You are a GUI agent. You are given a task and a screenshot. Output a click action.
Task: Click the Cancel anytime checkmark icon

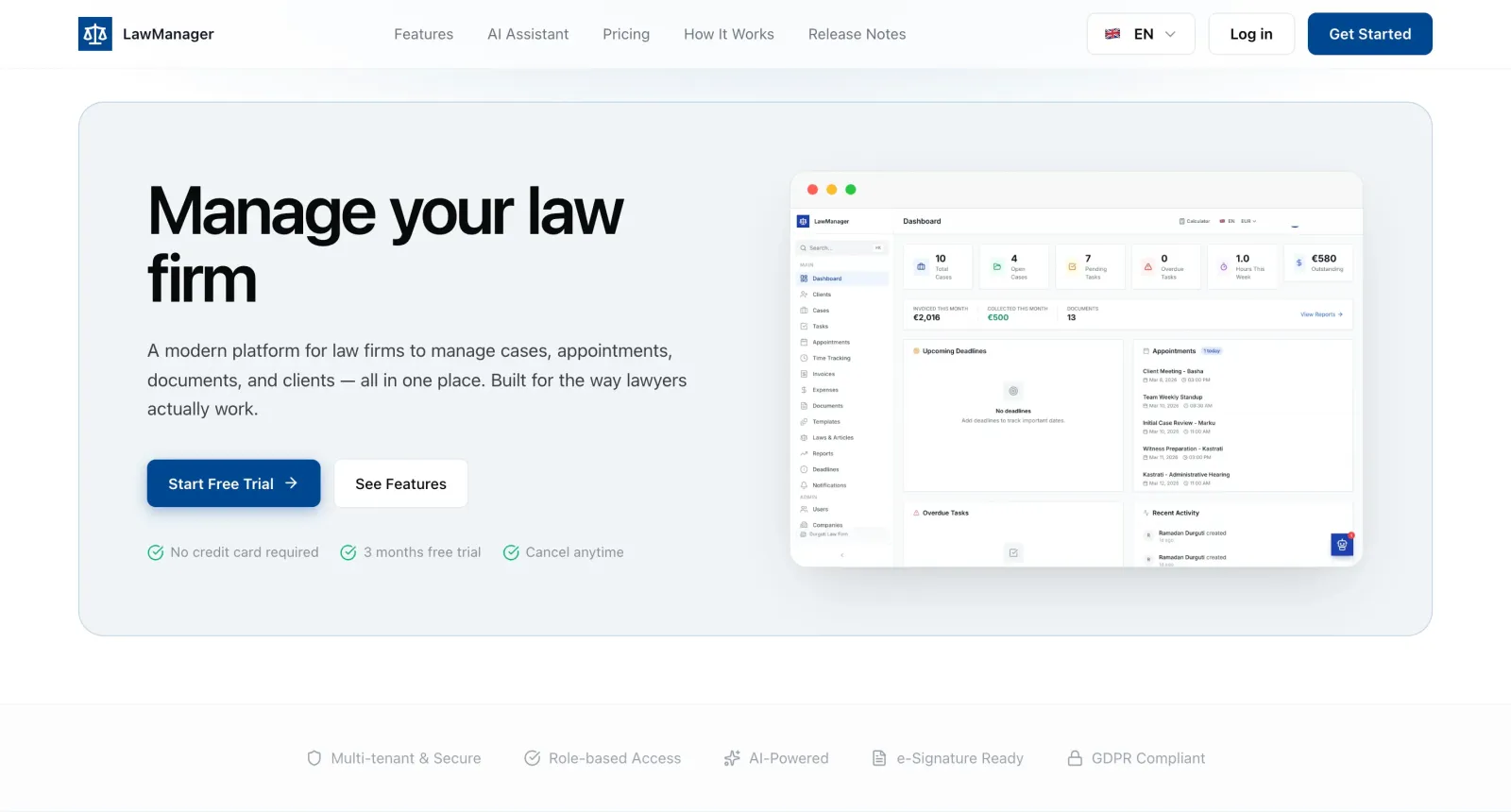point(511,552)
